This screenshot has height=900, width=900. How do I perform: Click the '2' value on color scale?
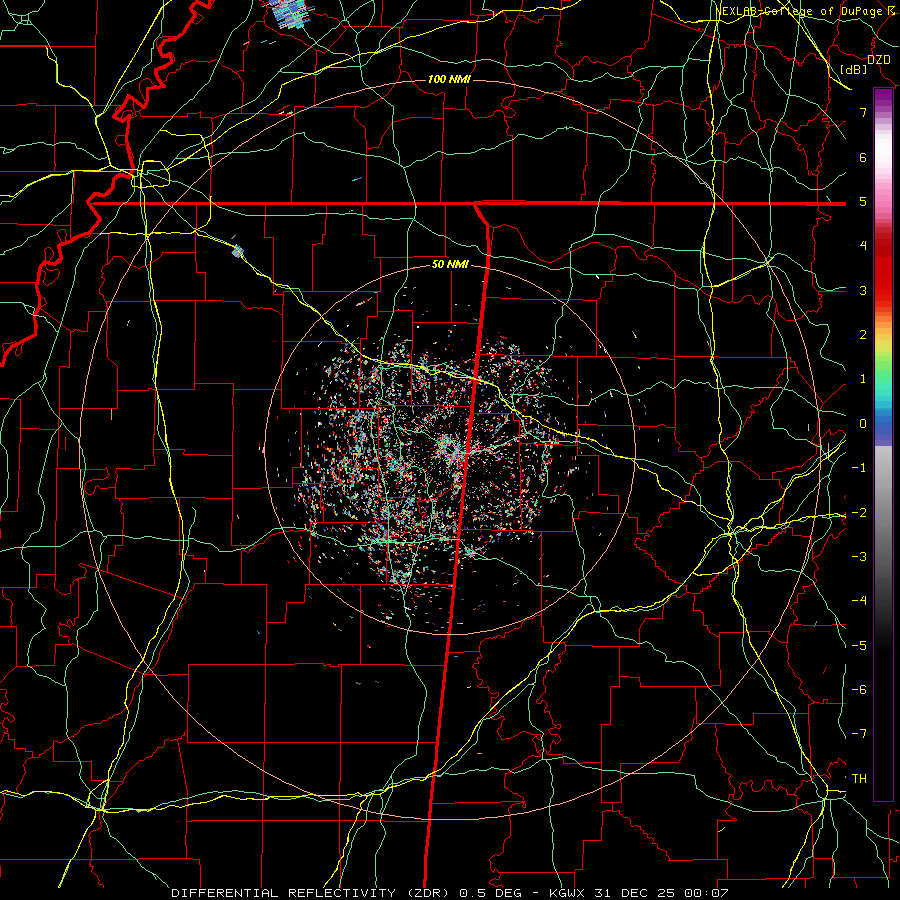click(863, 335)
